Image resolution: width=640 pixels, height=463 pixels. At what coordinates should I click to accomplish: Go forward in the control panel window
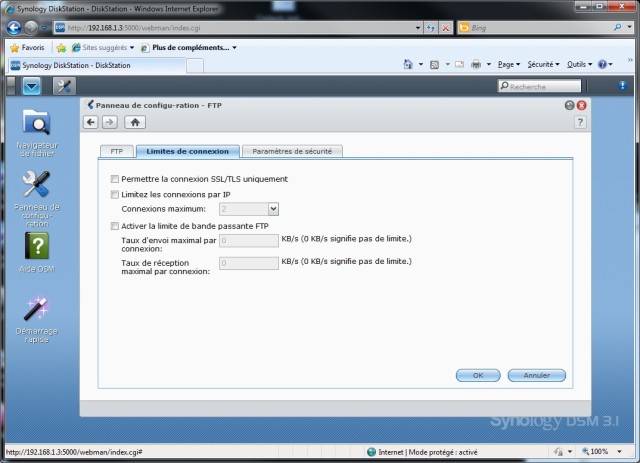click(x=110, y=122)
